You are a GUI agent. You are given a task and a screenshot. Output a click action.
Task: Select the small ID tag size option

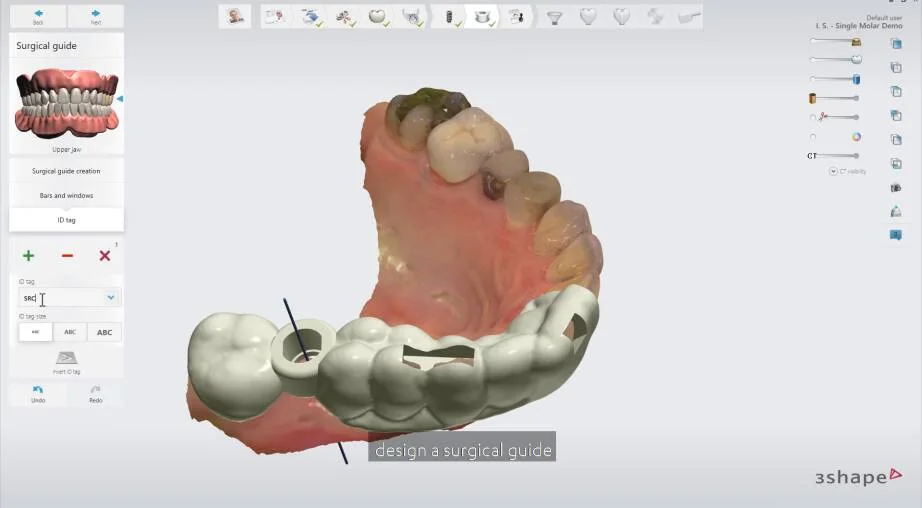tap(35, 332)
